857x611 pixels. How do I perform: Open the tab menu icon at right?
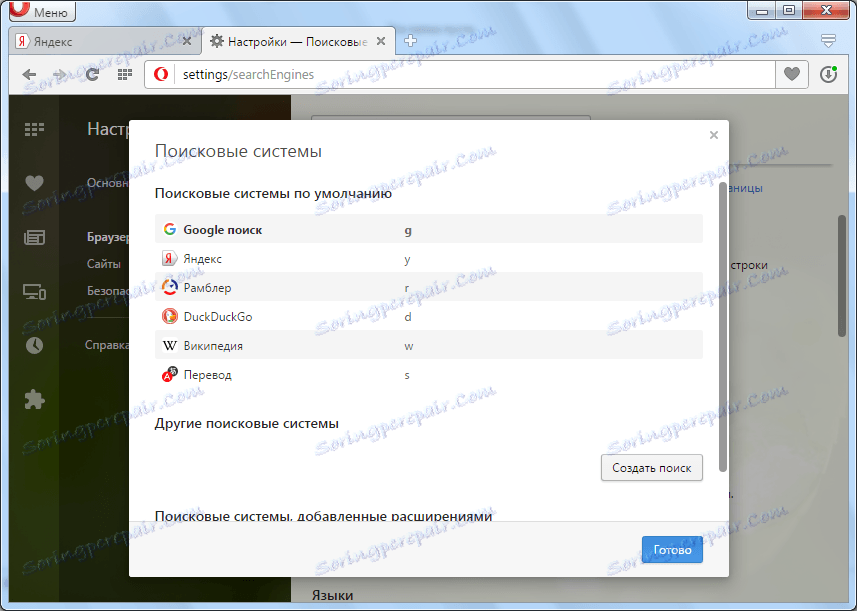(829, 40)
